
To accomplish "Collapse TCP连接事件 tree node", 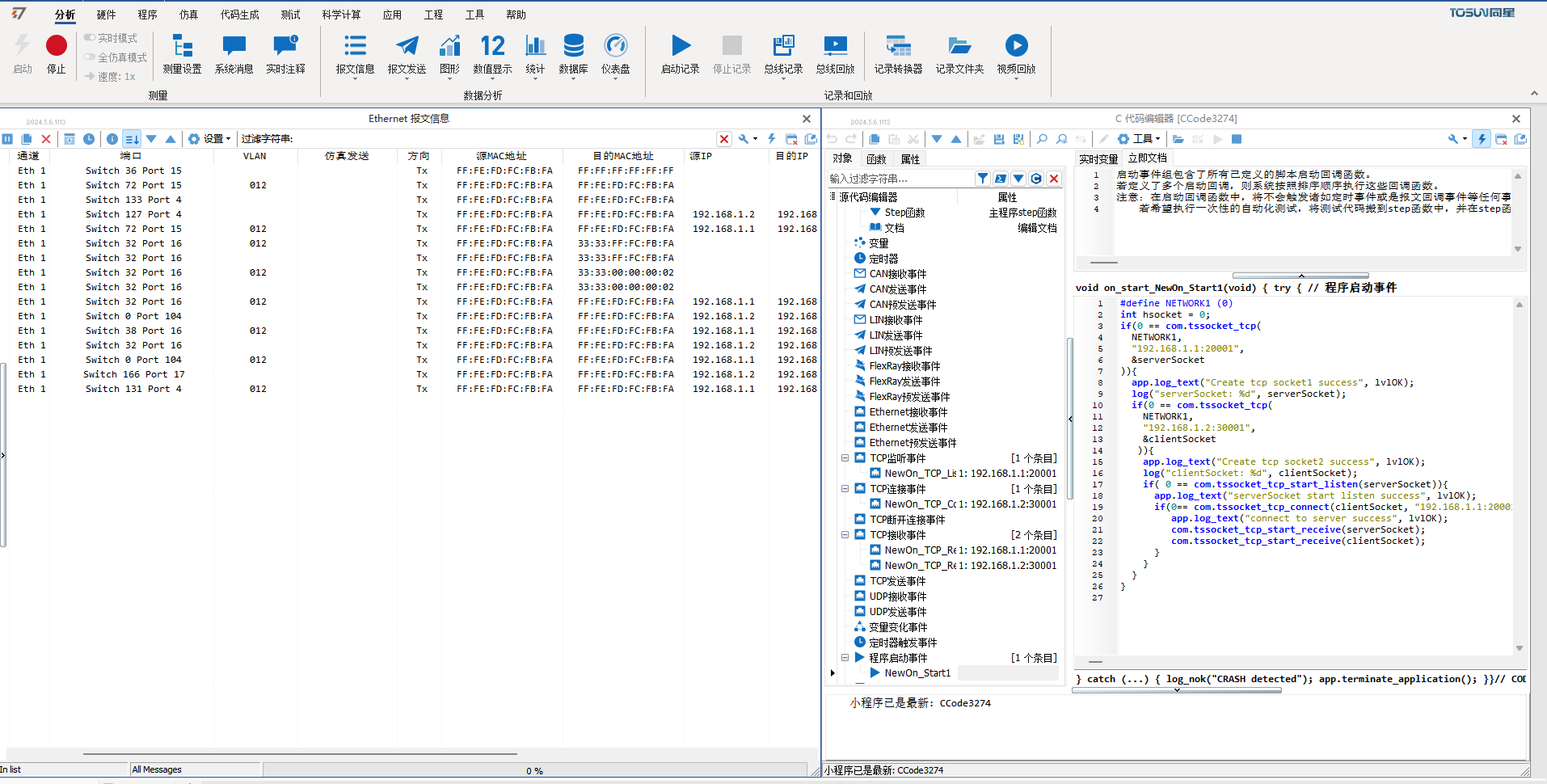I will click(x=845, y=489).
